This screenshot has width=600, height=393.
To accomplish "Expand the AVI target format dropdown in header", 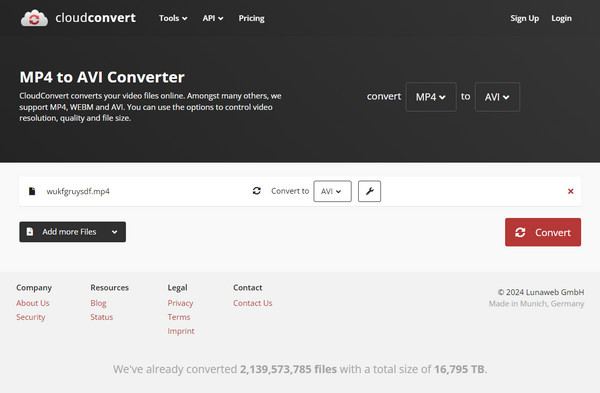I will [x=497, y=97].
